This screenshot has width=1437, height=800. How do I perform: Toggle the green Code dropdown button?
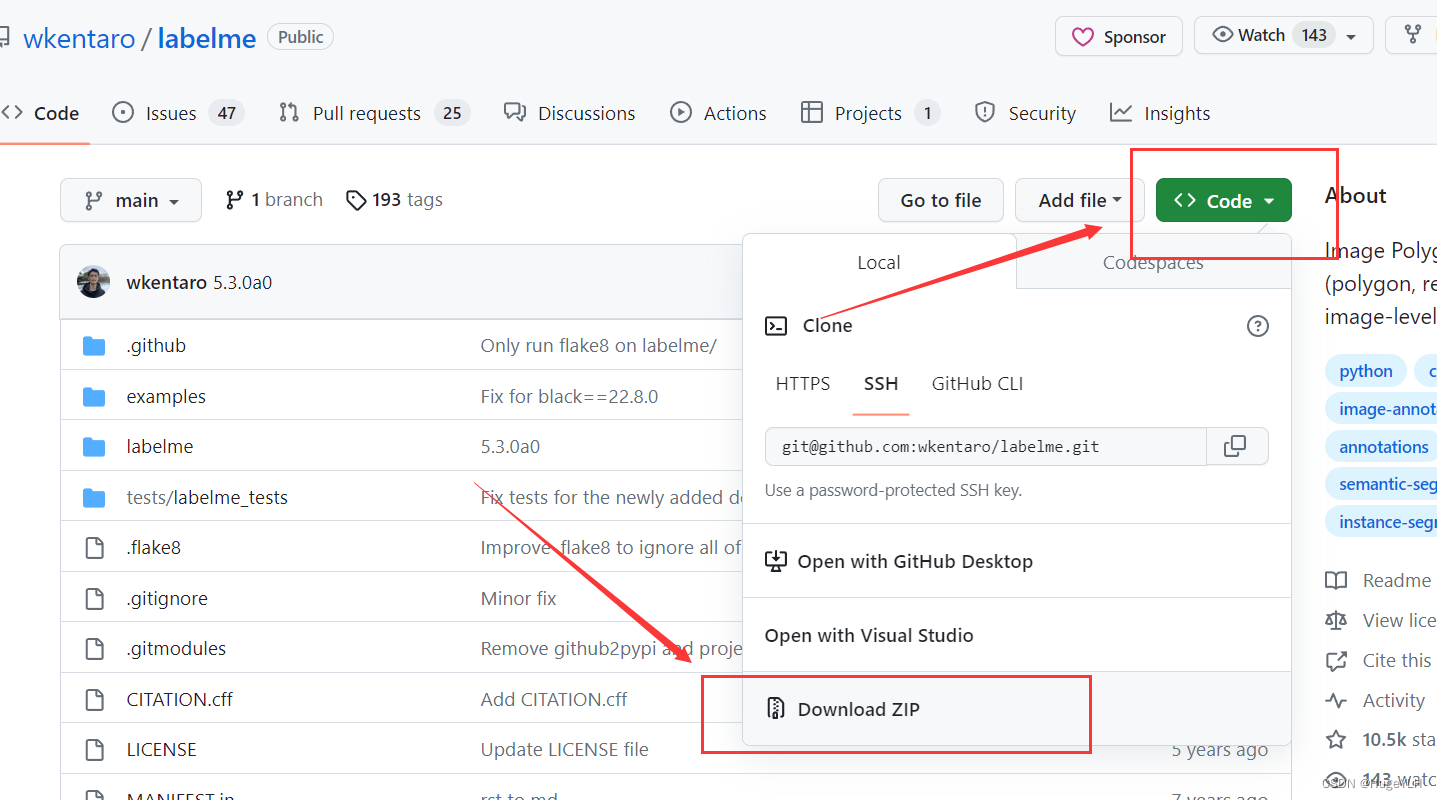pyautogui.click(x=1224, y=200)
